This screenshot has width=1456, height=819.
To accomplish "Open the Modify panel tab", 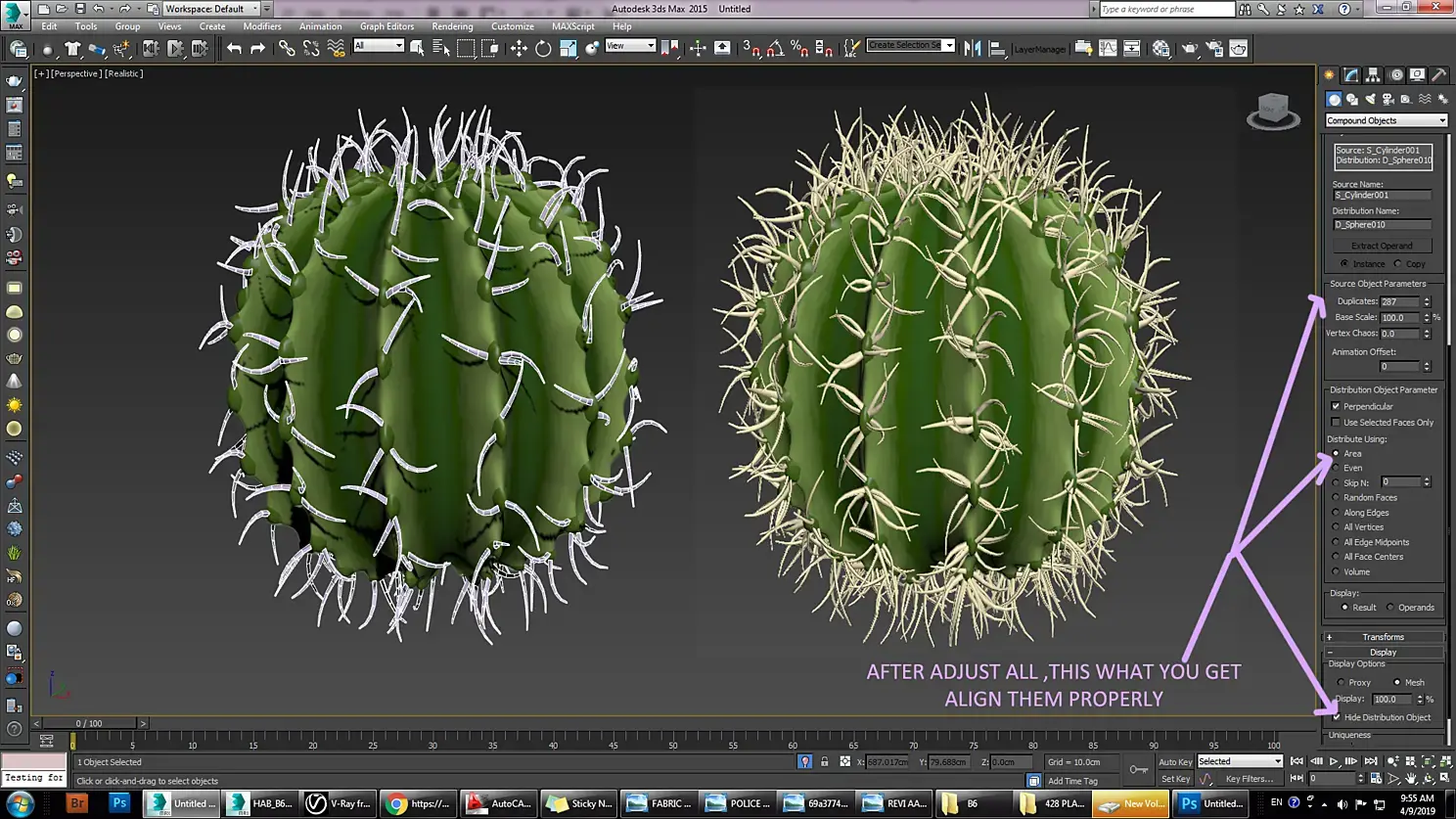I will [1351, 75].
